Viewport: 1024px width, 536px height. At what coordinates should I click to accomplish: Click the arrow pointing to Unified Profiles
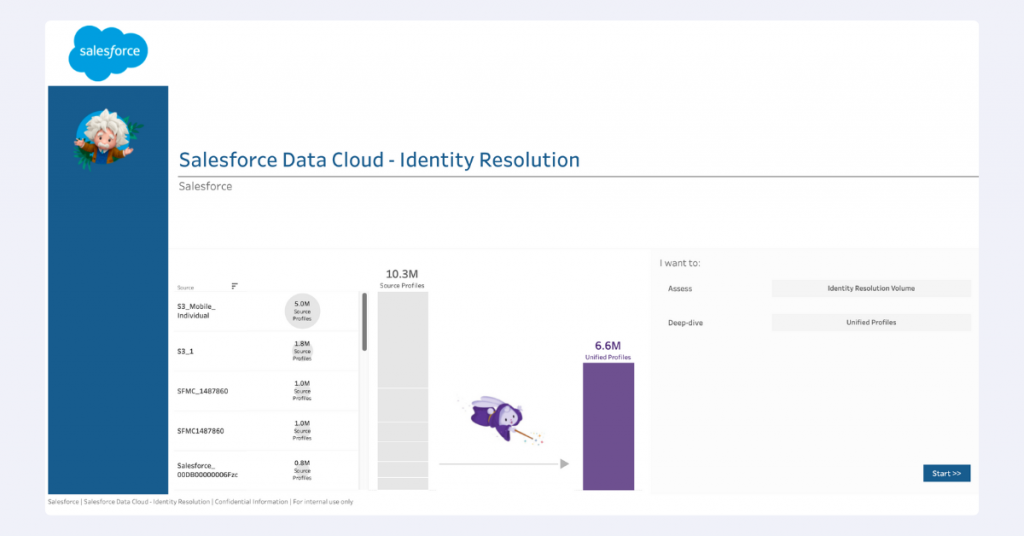point(504,464)
